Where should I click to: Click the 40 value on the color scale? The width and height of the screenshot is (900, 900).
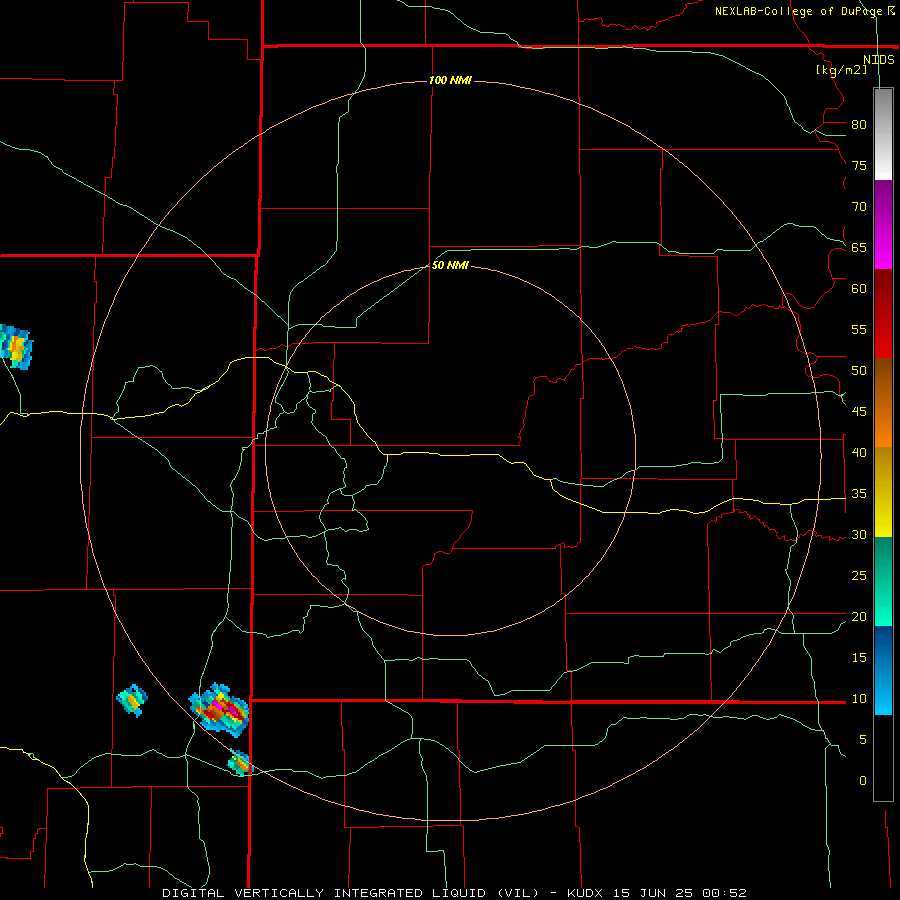[859, 453]
